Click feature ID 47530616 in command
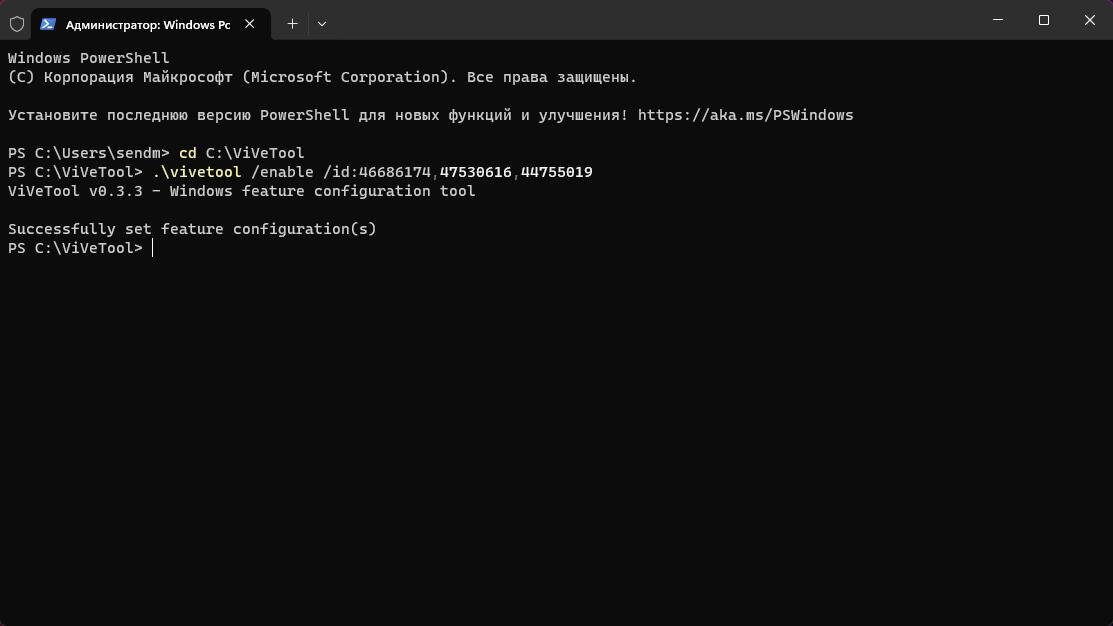Viewport: 1113px width, 626px height. pyautogui.click(x=476, y=172)
